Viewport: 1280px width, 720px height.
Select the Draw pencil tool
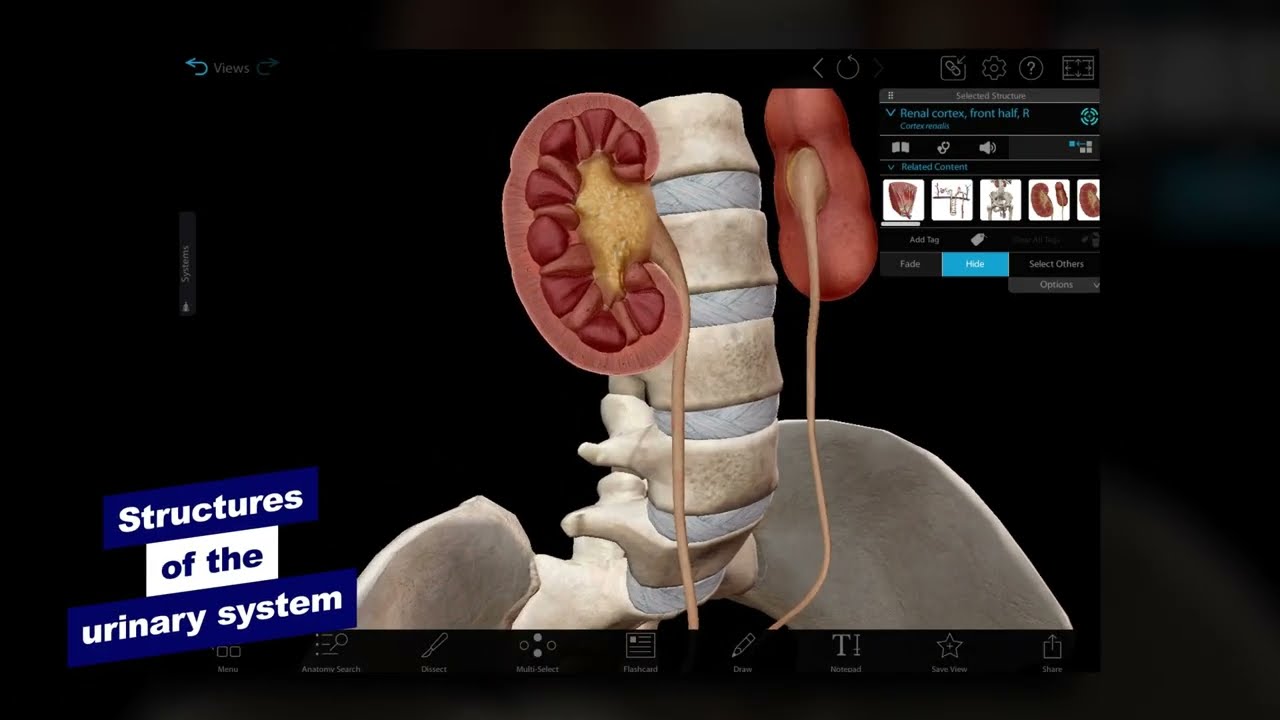[743, 652]
